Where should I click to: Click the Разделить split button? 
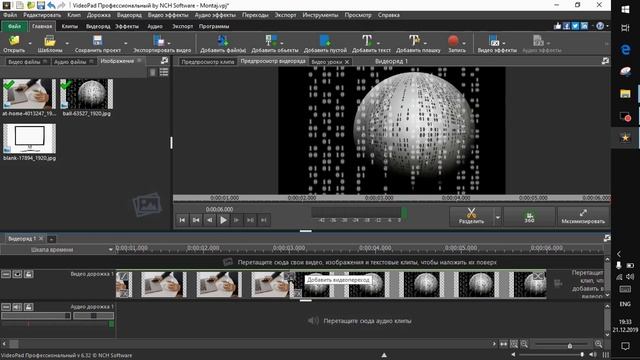(x=471, y=216)
